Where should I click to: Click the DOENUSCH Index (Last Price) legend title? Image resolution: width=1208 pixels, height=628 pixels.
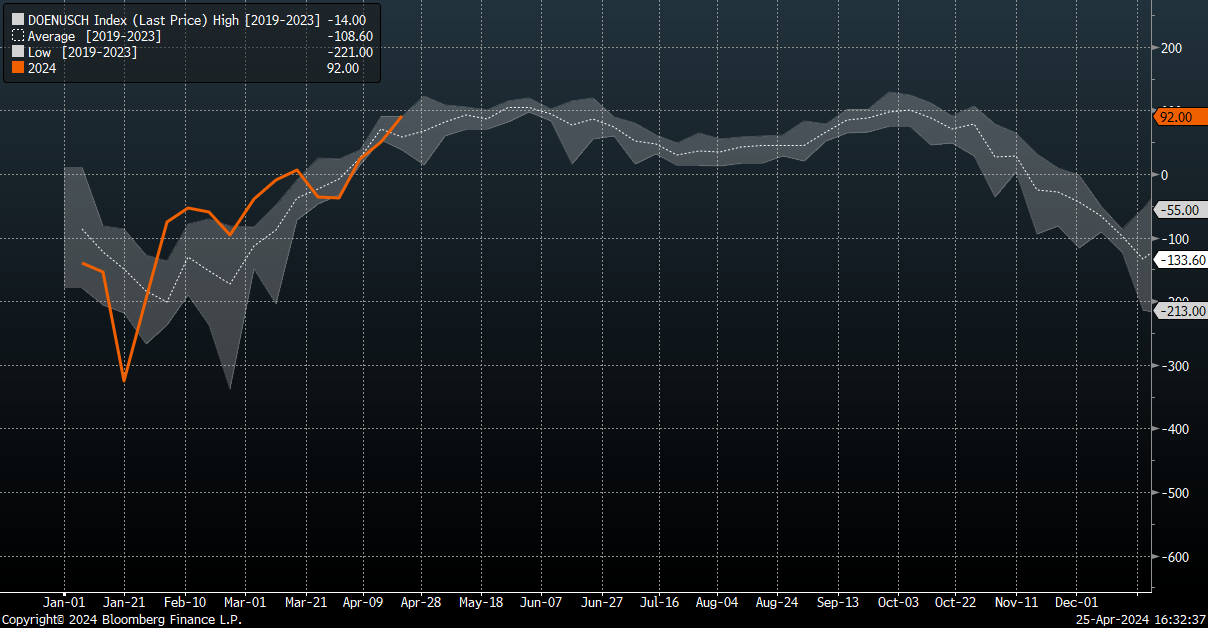point(118,19)
